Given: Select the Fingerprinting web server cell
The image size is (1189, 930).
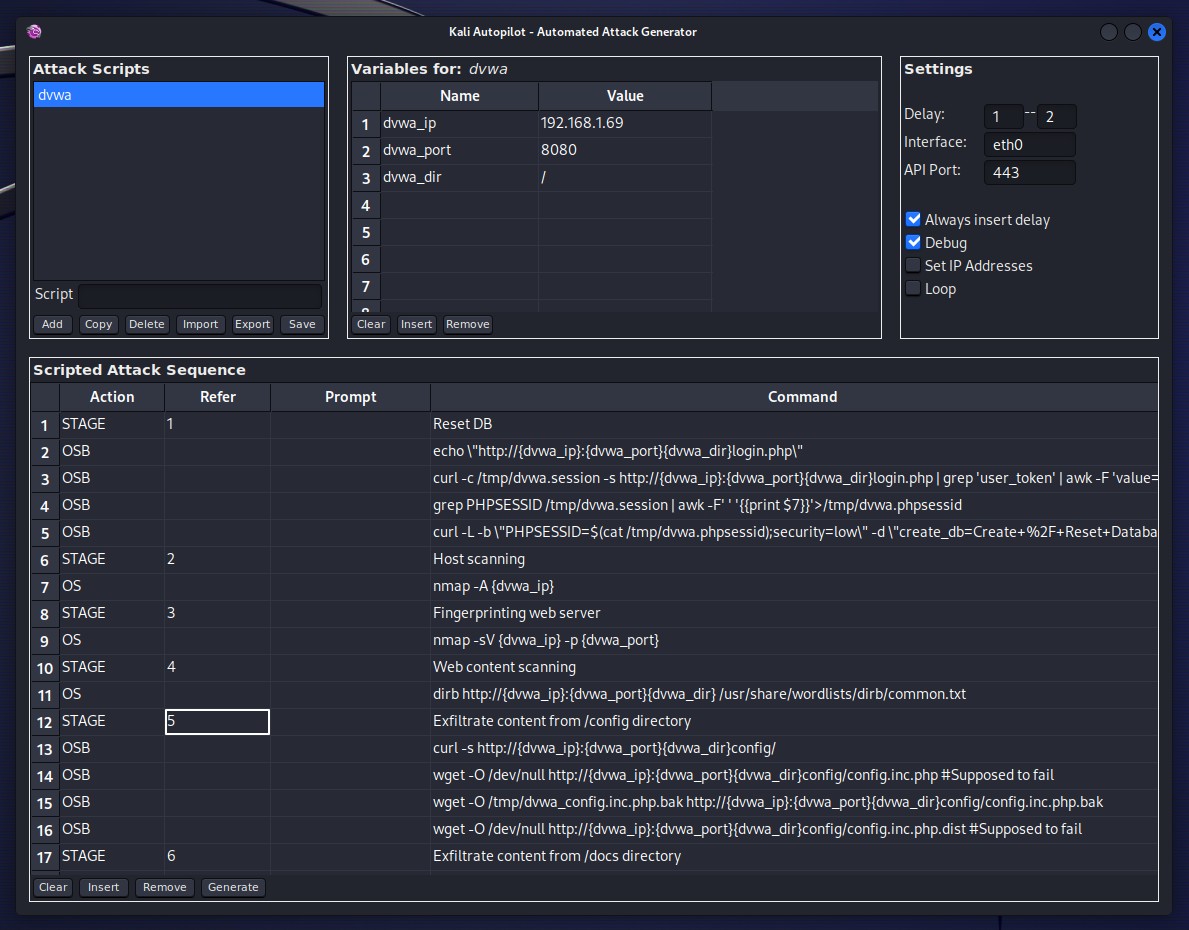Looking at the screenshot, I should tap(794, 613).
